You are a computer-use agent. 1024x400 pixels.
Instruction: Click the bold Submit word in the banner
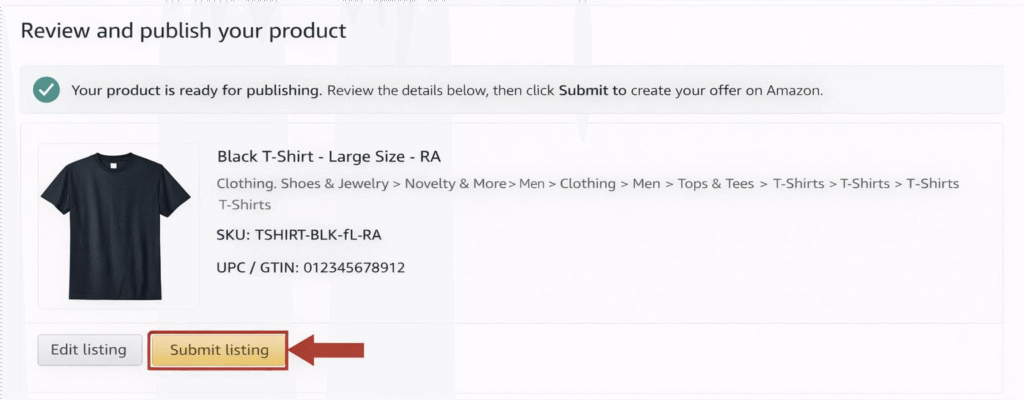(583, 90)
